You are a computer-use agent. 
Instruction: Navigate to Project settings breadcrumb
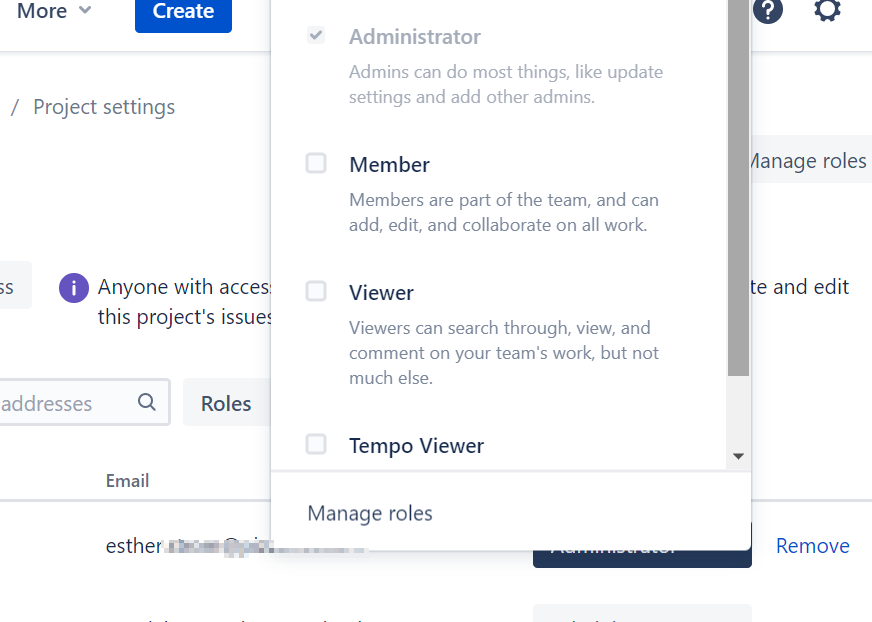tap(103, 106)
